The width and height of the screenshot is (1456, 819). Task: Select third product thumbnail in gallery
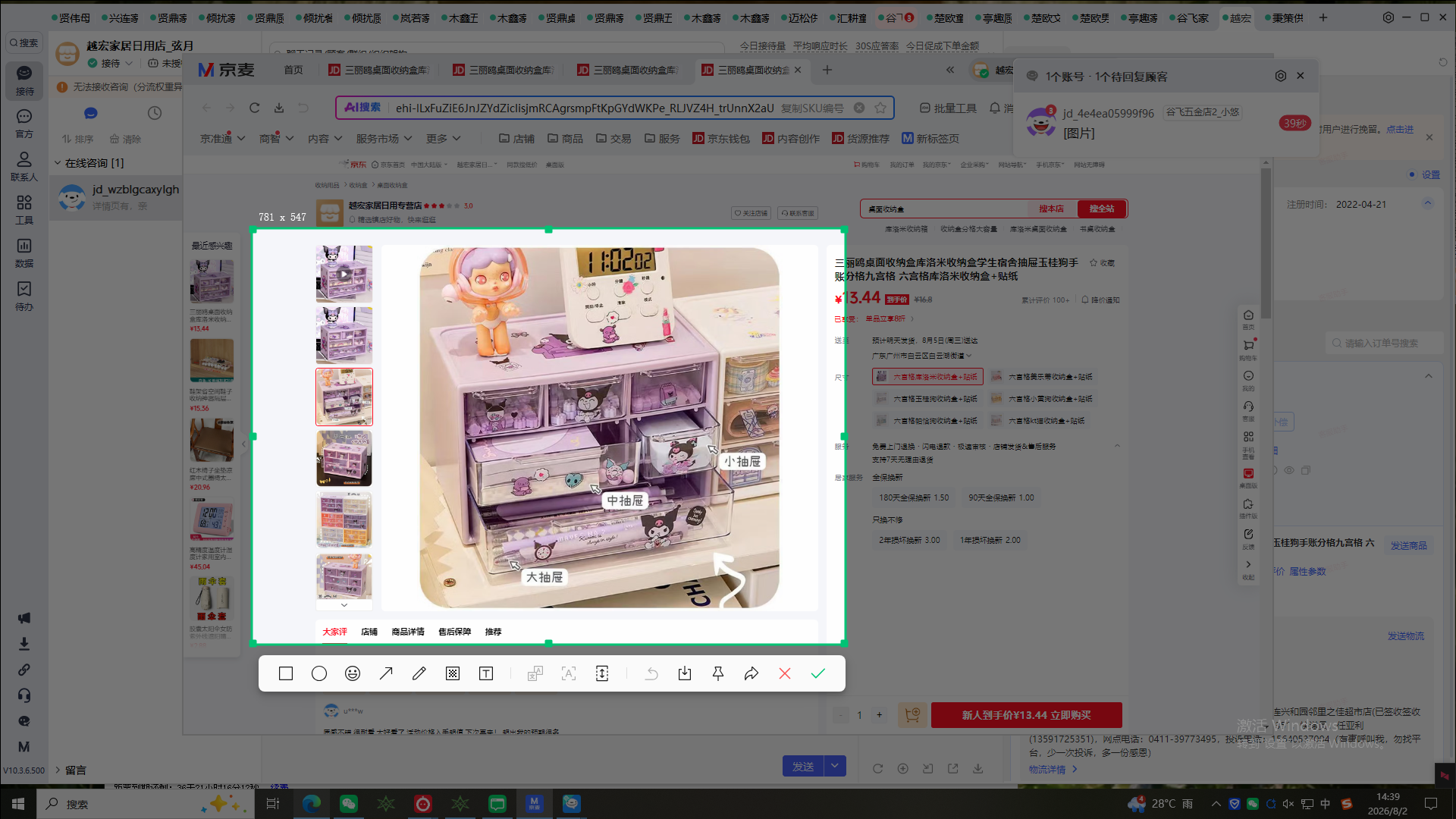point(344,397)
